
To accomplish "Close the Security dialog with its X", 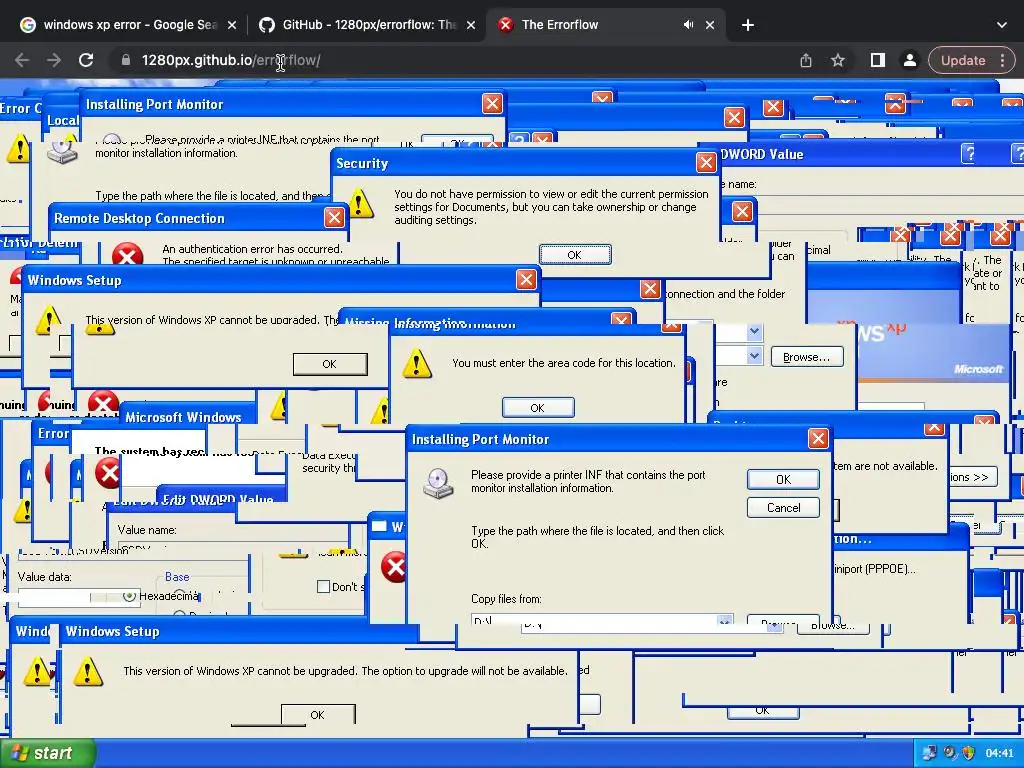I will 705,162.
